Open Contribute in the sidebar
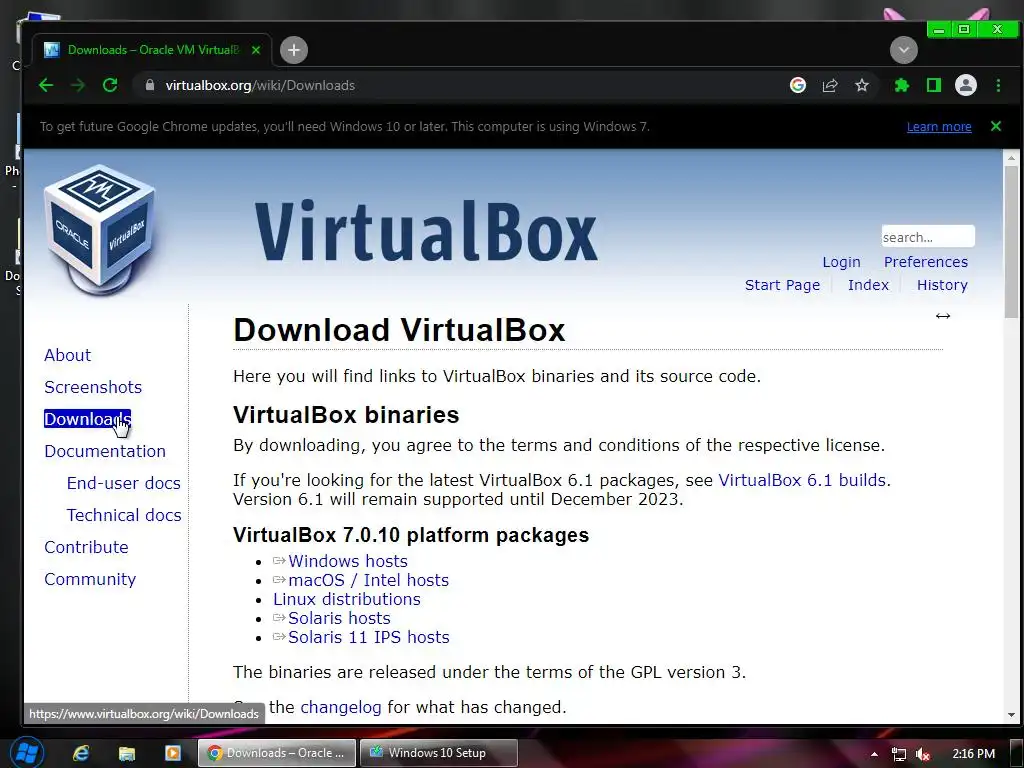 click(x=86, y=547)
